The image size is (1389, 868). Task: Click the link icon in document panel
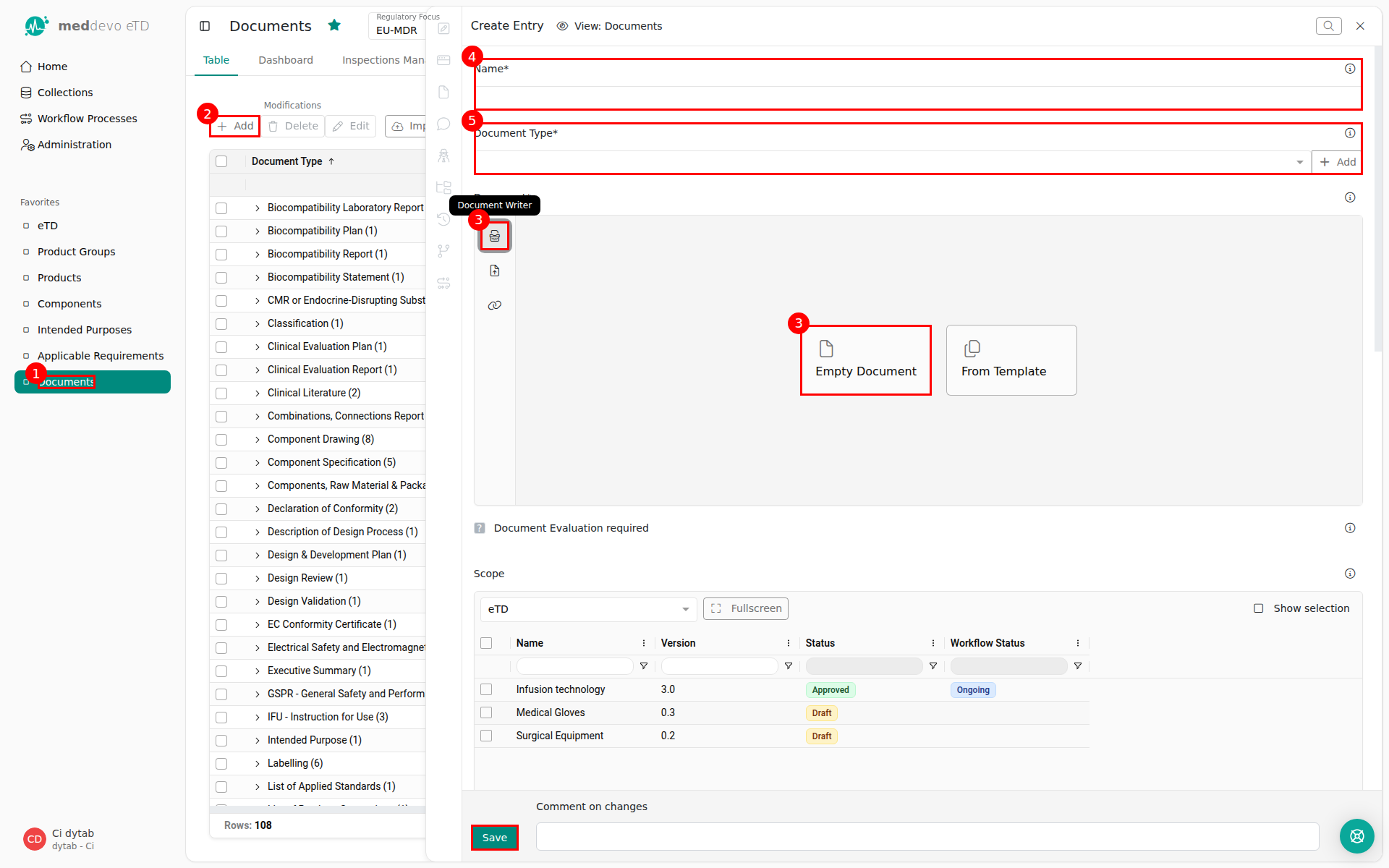[x=495, y=305]
